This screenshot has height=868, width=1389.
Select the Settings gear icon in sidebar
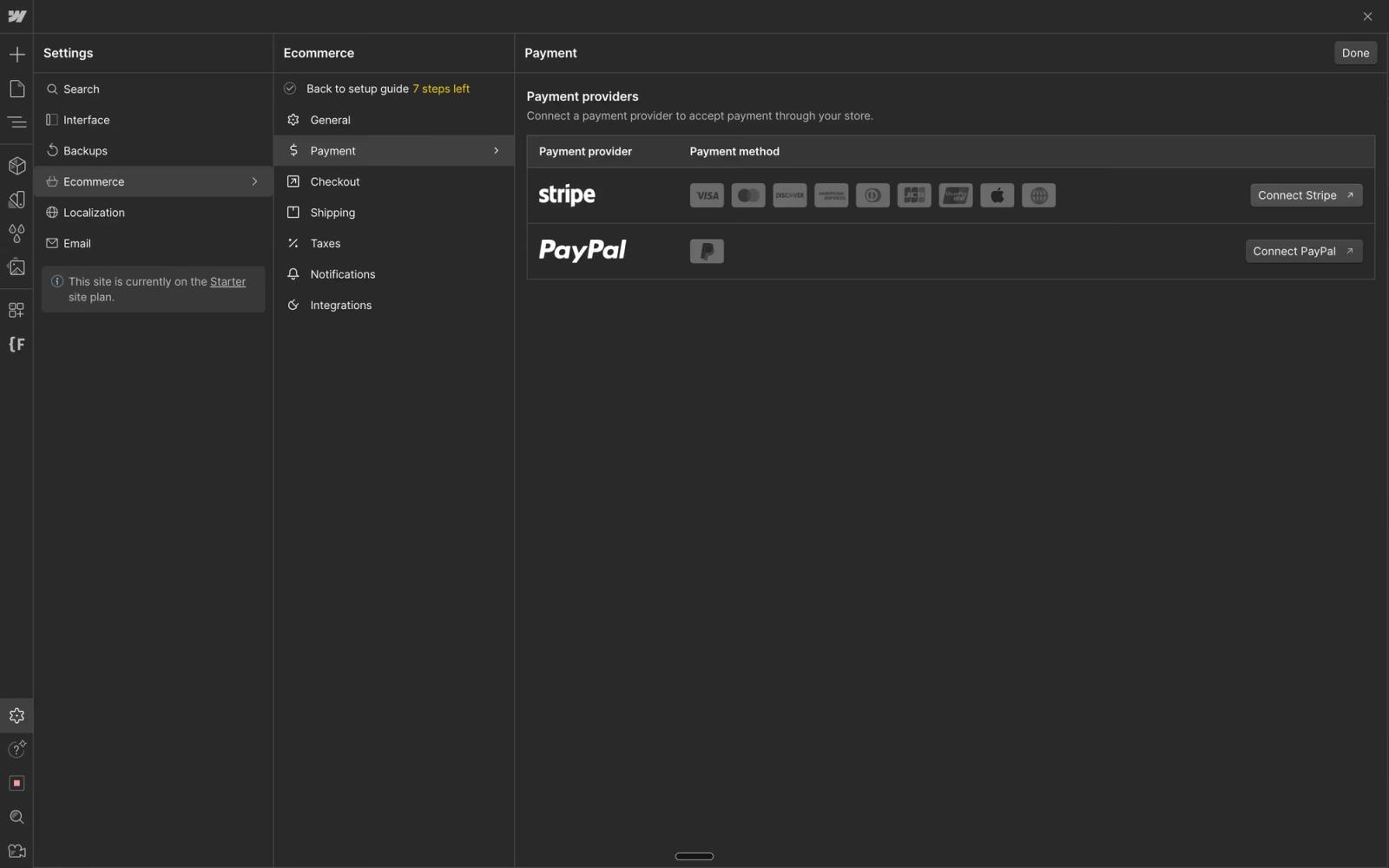[x=16, y=716]
